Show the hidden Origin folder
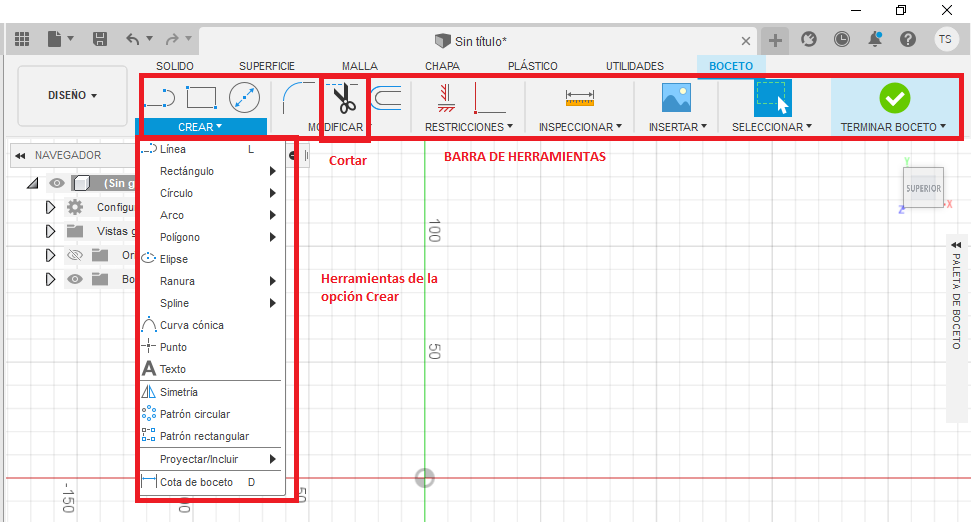 [75, 255]
